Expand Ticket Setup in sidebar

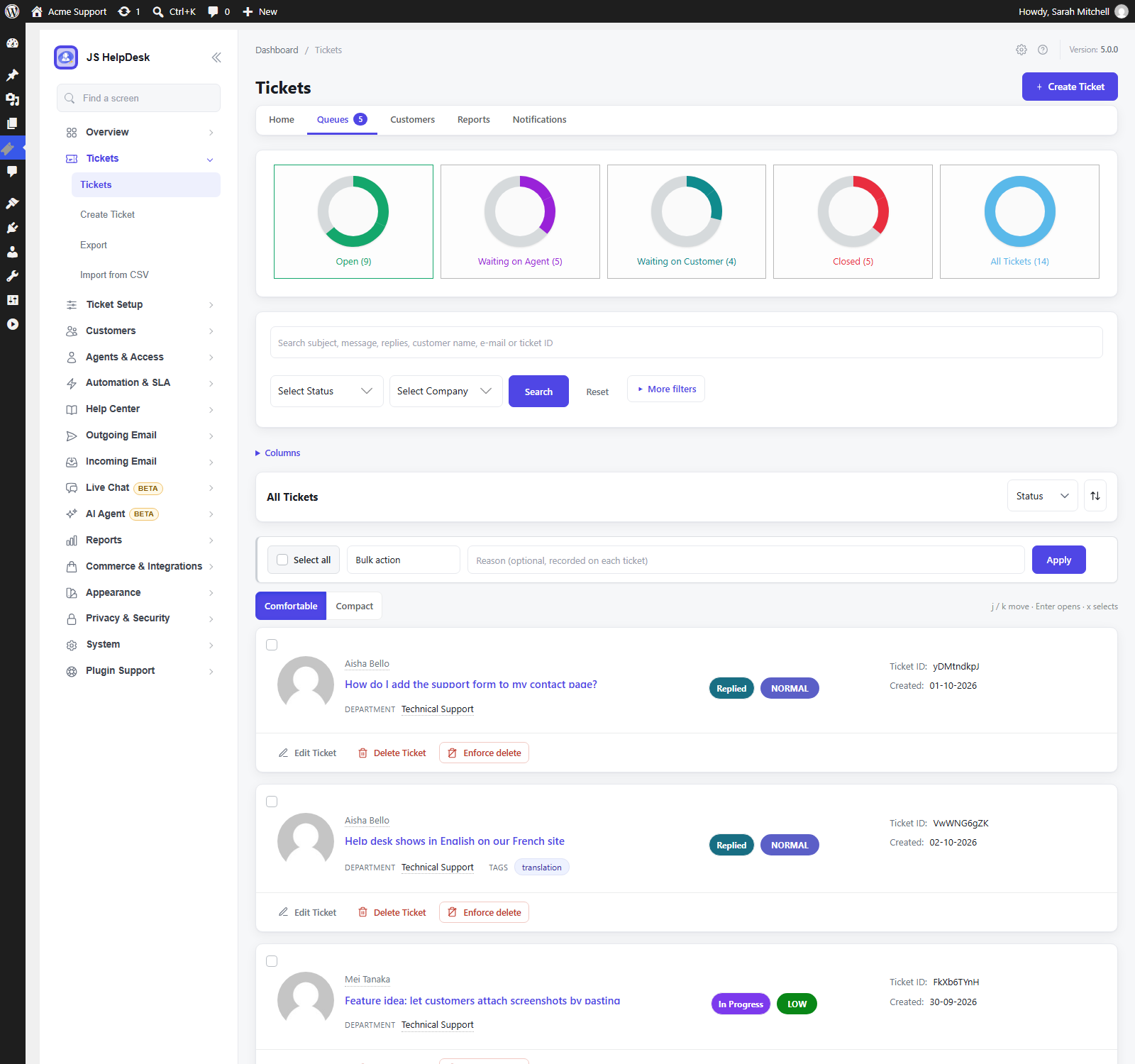click(140, 304)
